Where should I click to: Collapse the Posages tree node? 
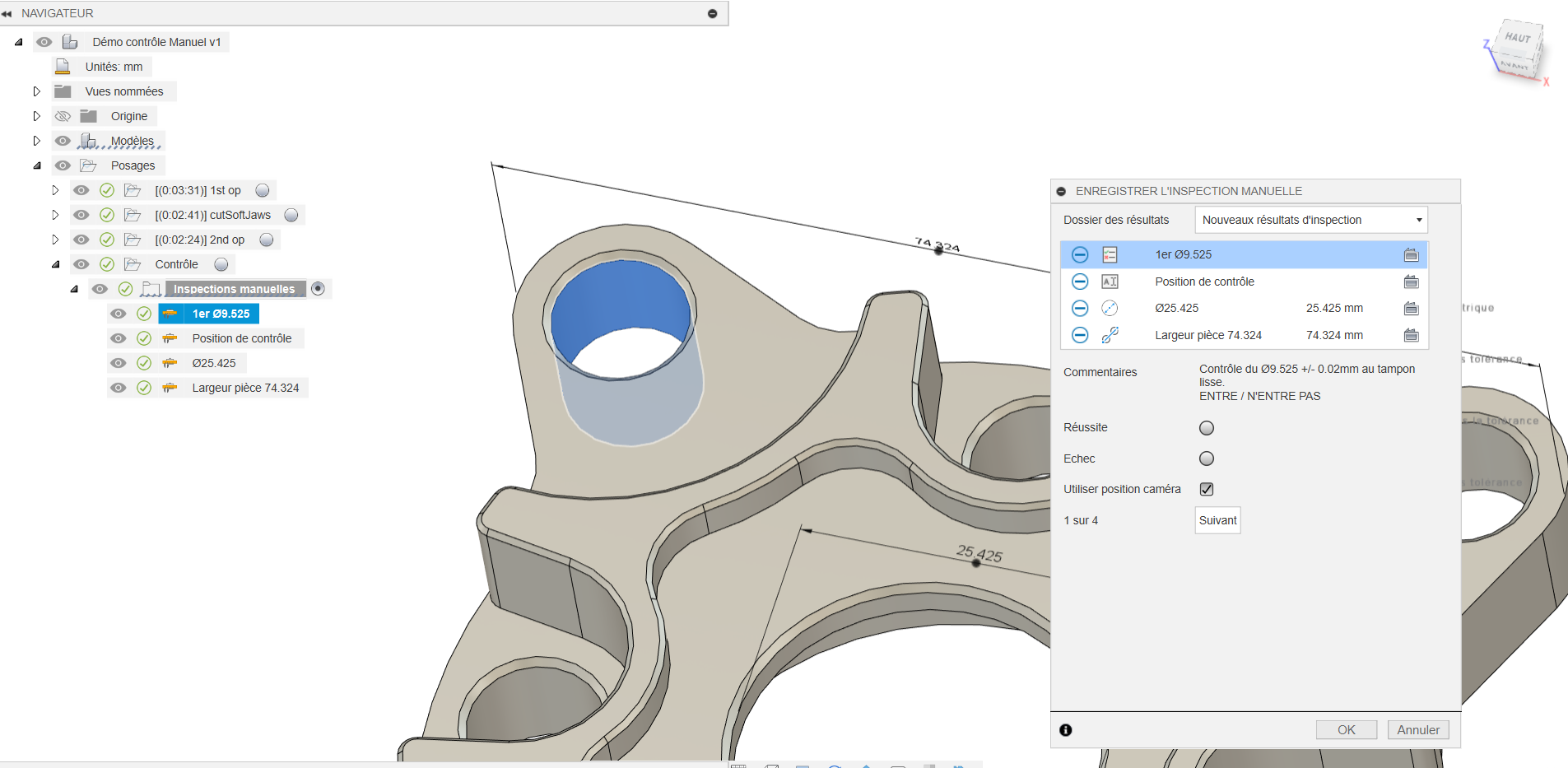point(37,165)
